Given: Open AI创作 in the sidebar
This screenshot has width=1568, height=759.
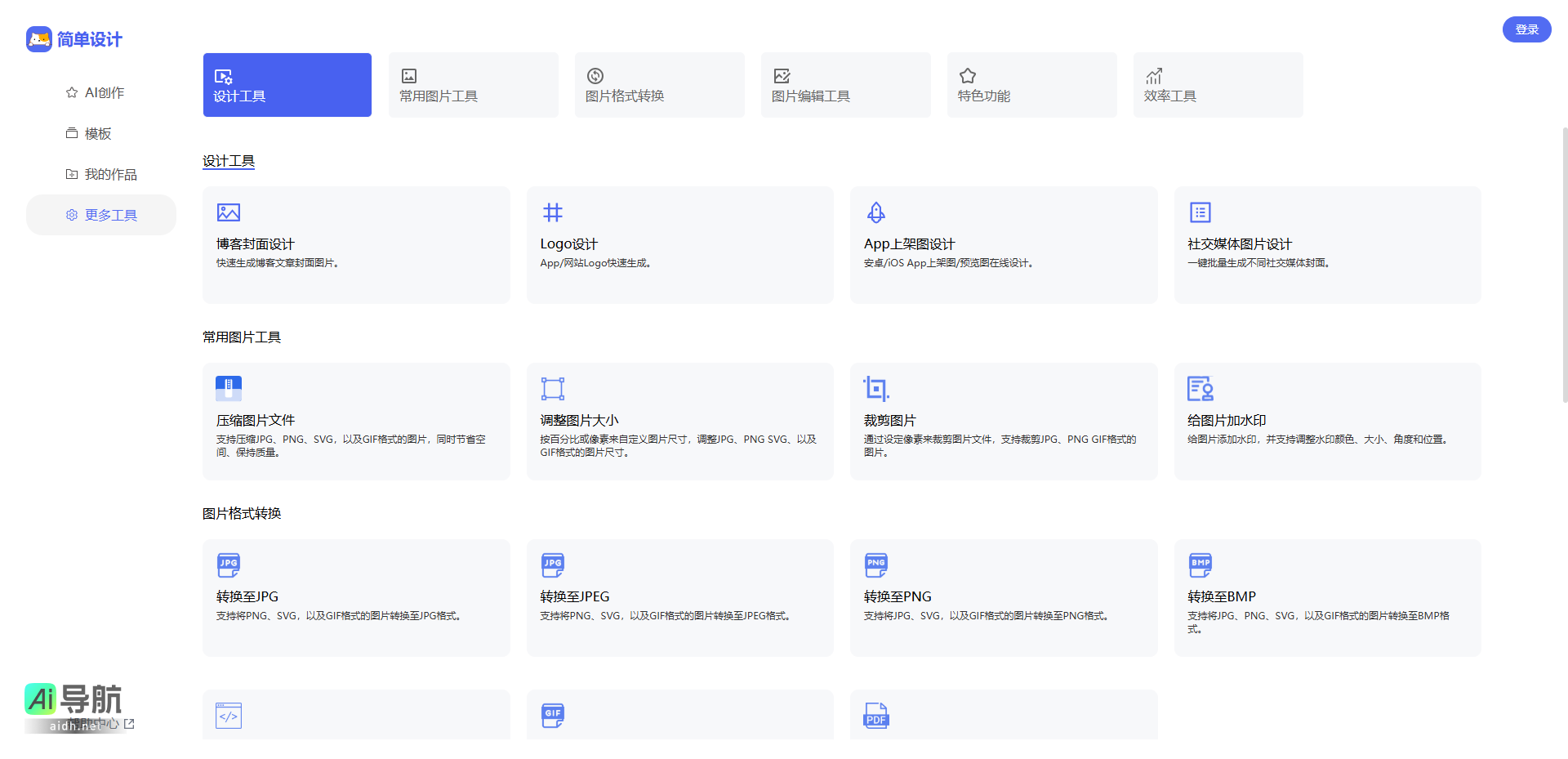Looking at the screenshot, I should point(104,92).
